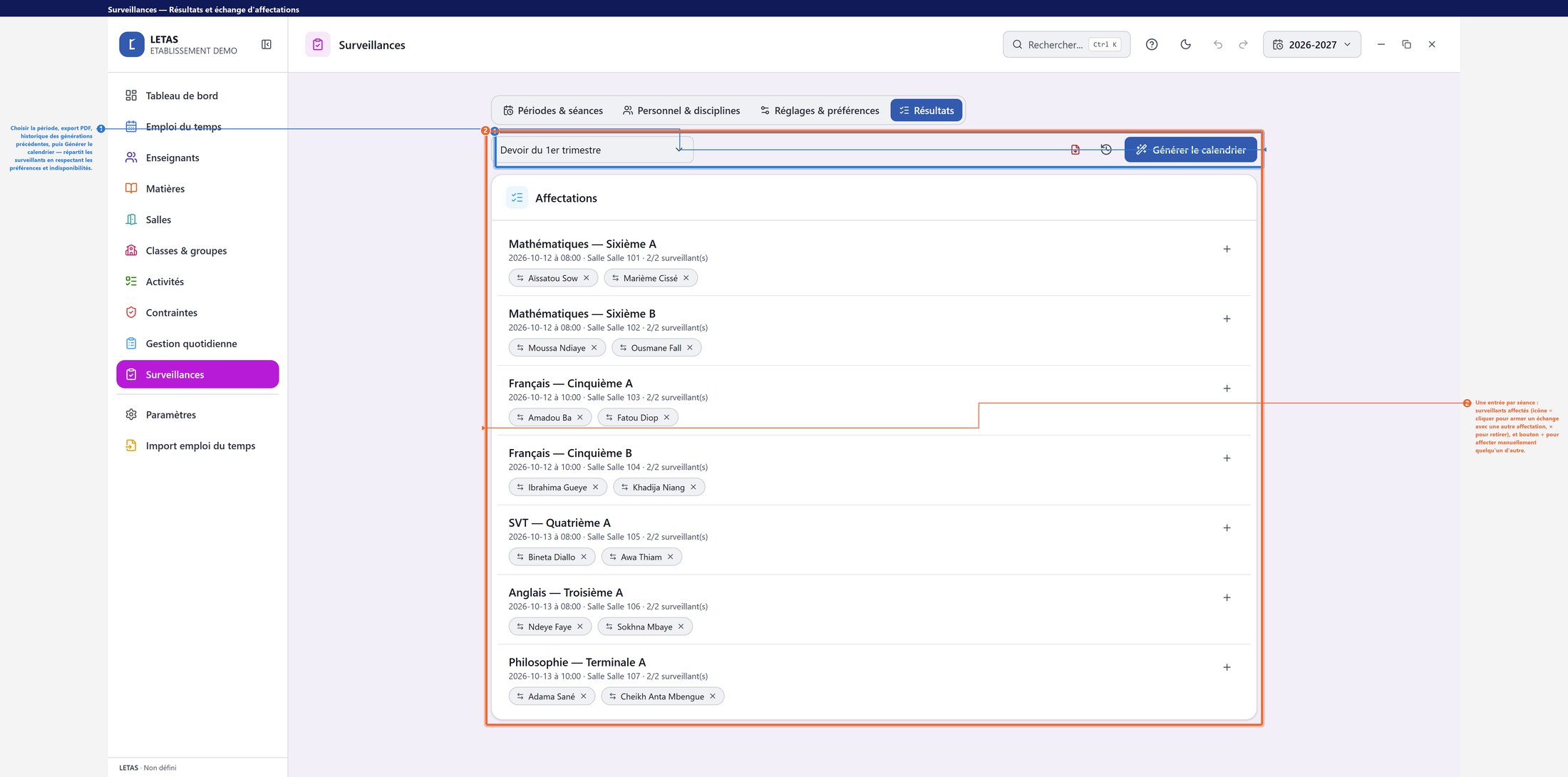Open Salles in sidebar
1568x777 pixels.
pyautogui.click(x=197, y=220)
